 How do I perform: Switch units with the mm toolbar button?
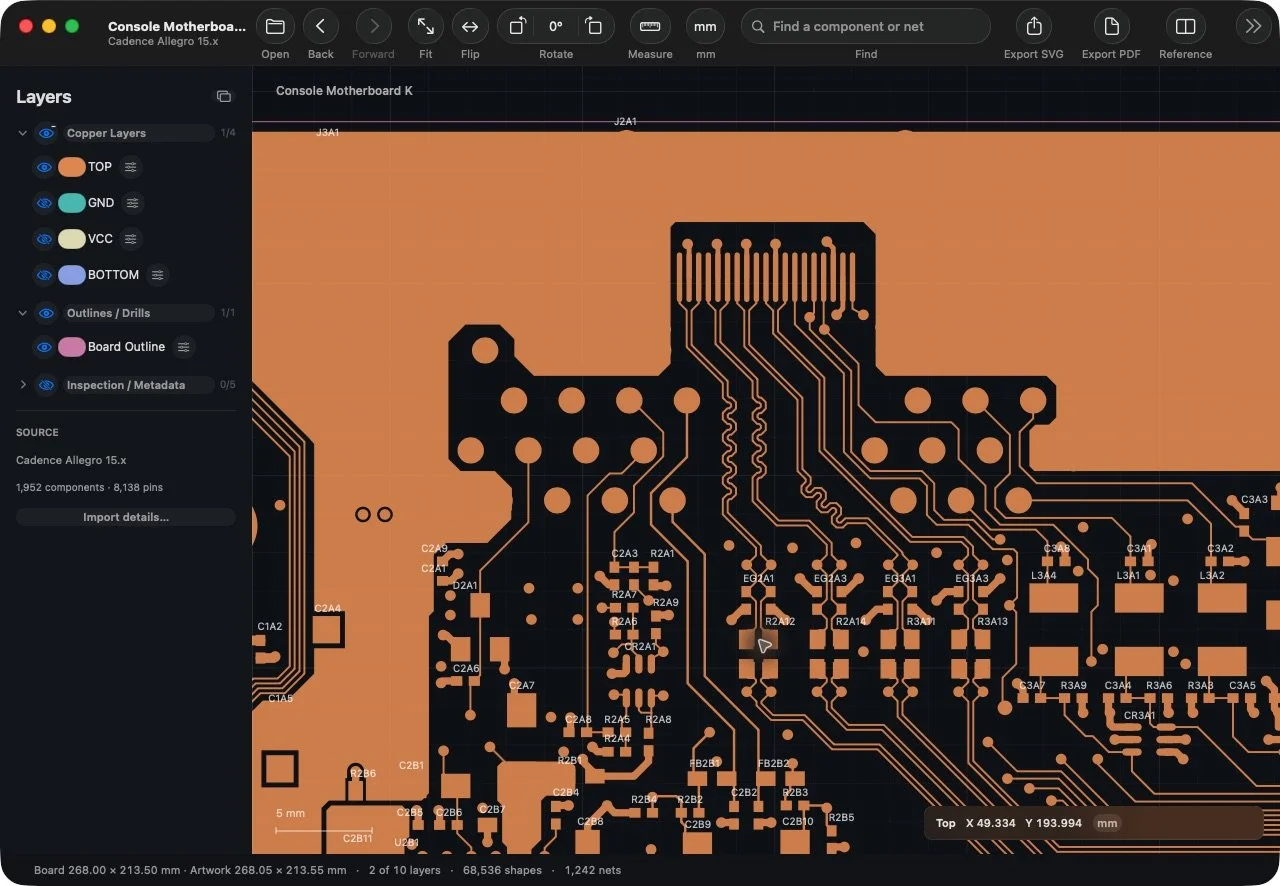point(705,27)
